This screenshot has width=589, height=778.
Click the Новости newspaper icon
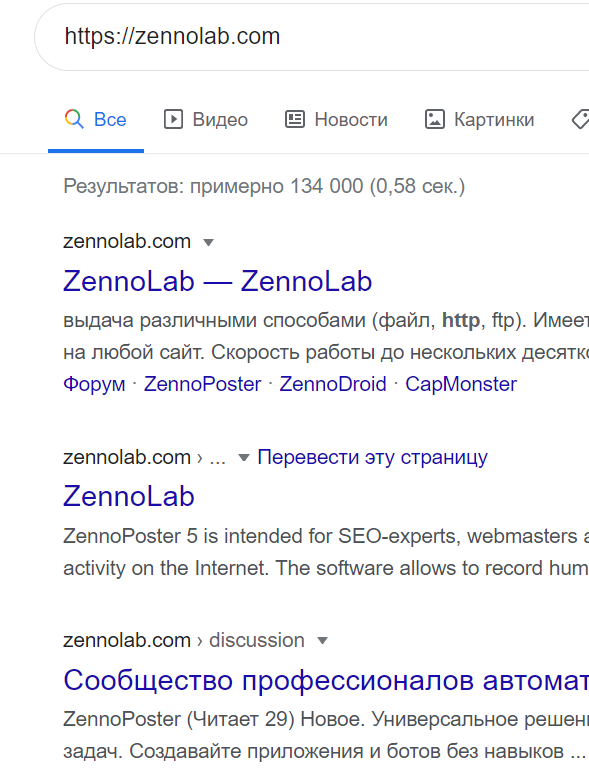pos(295,120)
